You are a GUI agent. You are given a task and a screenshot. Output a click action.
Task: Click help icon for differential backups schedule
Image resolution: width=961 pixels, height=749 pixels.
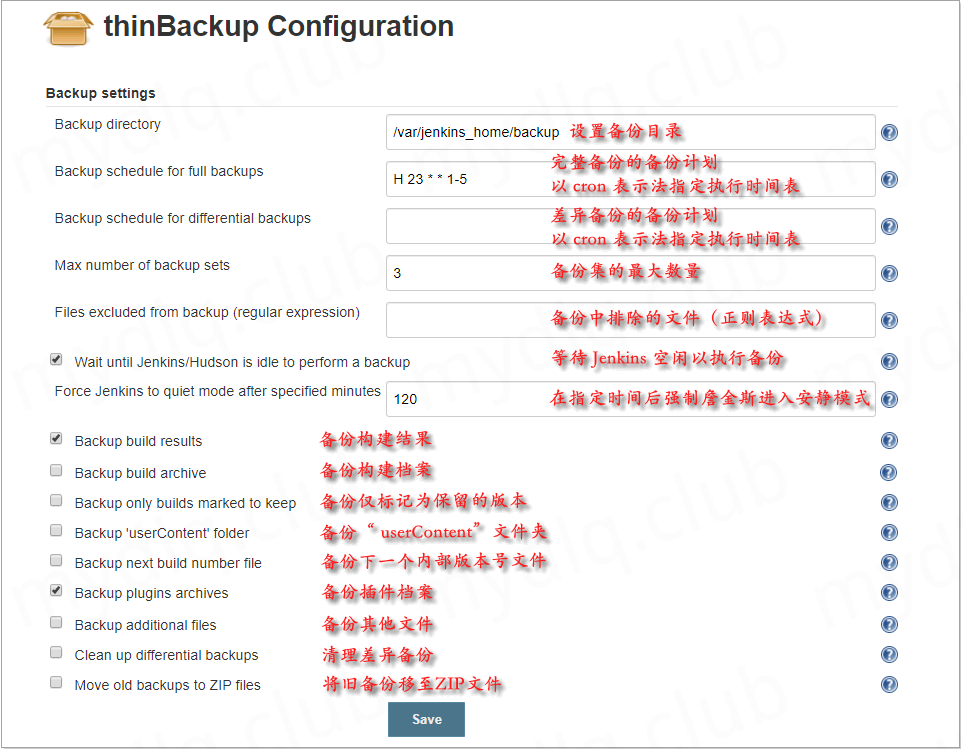(888, 227)
